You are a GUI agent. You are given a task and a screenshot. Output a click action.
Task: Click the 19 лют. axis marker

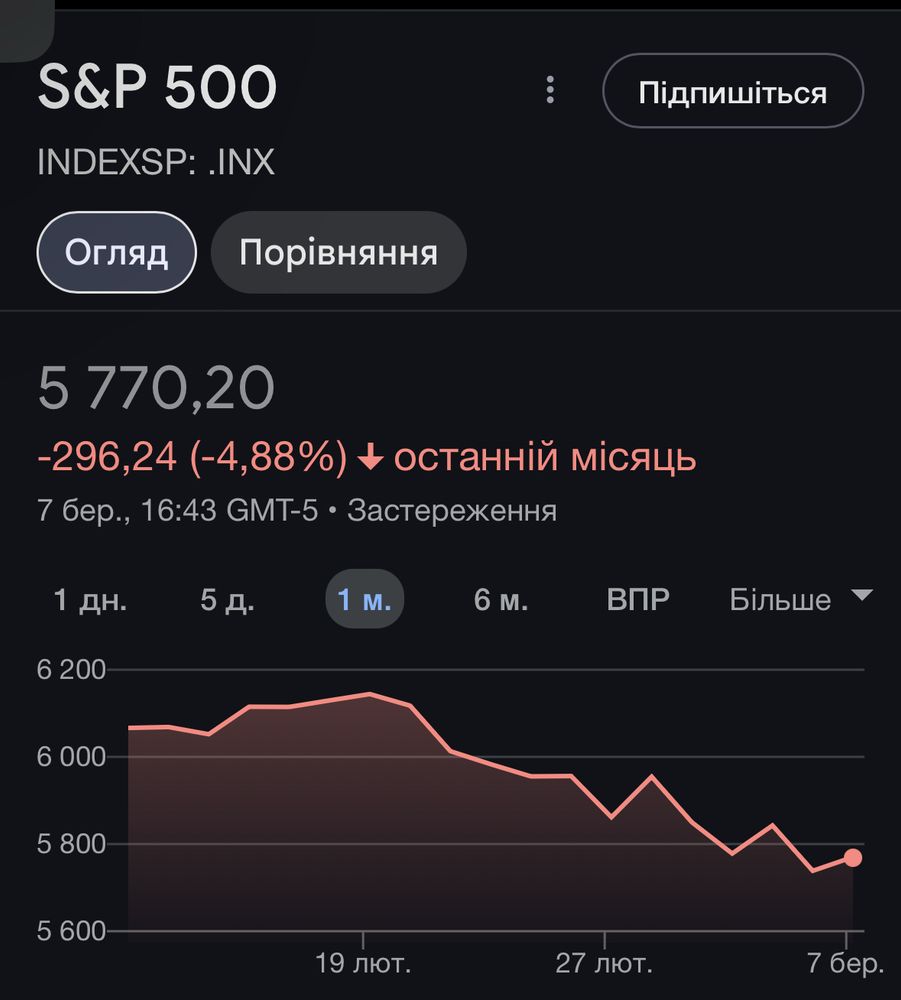coord(363,963)
